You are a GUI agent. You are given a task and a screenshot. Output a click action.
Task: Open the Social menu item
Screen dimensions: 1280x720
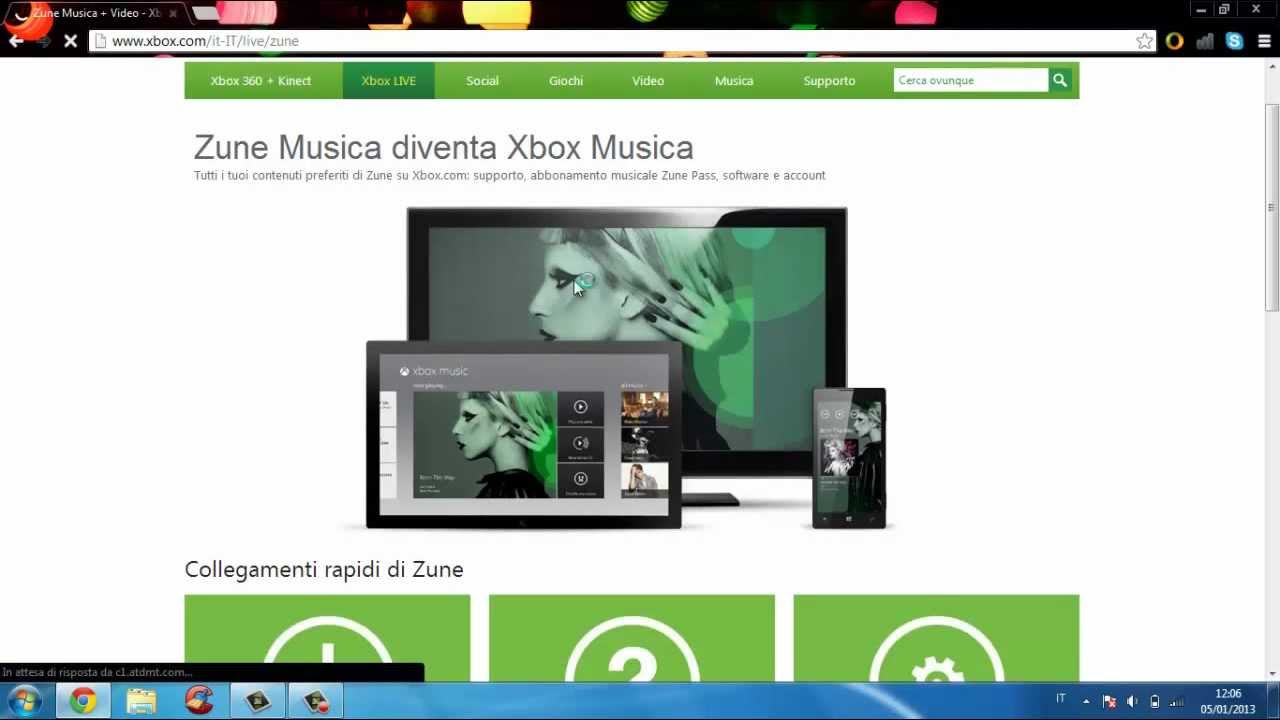(x=482, y=81)
